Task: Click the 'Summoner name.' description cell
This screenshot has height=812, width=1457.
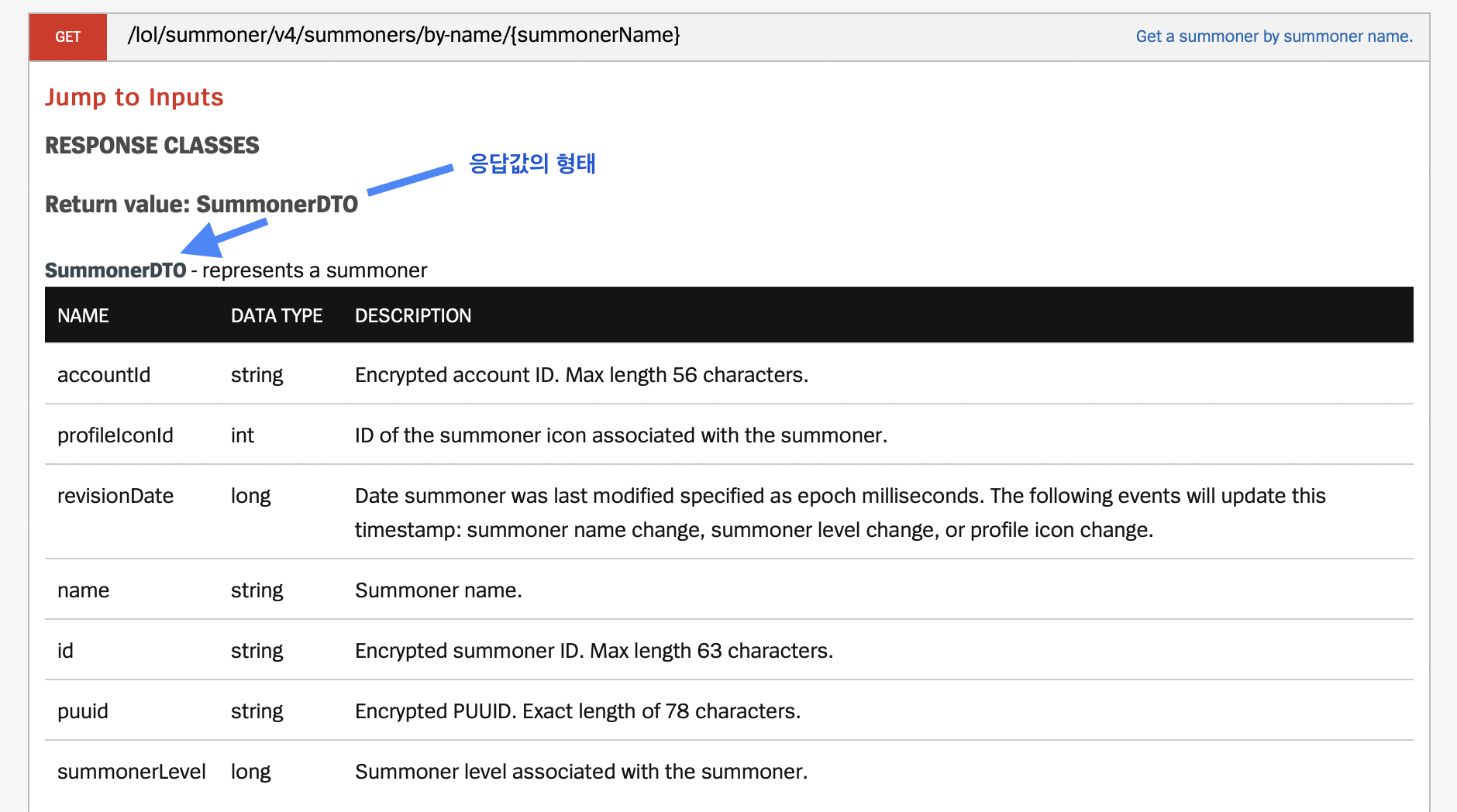Action: (x=439, y=590)
